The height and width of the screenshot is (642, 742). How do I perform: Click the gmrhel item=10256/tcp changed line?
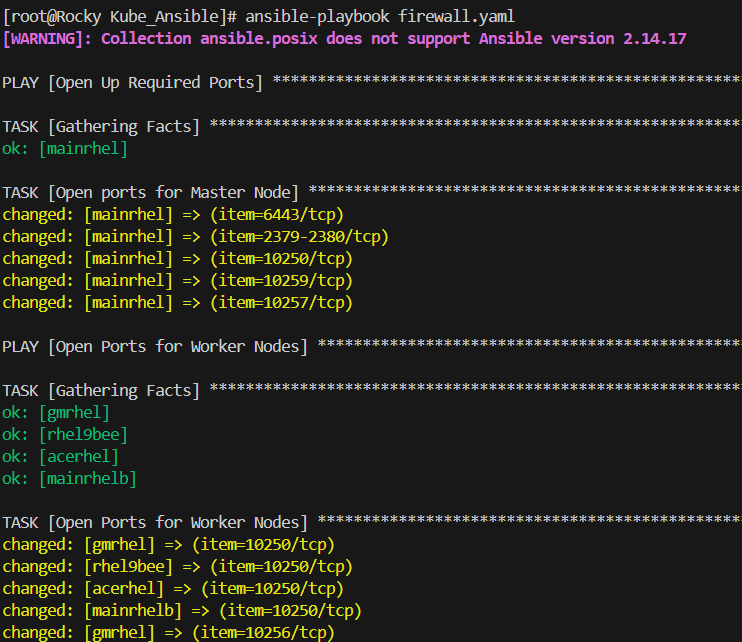tap(168, 632)
